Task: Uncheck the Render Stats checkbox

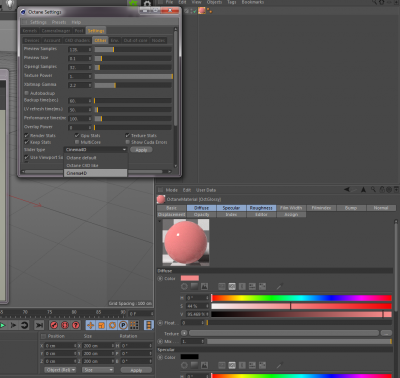Action: pyautogui.click(x=26, y=135)
